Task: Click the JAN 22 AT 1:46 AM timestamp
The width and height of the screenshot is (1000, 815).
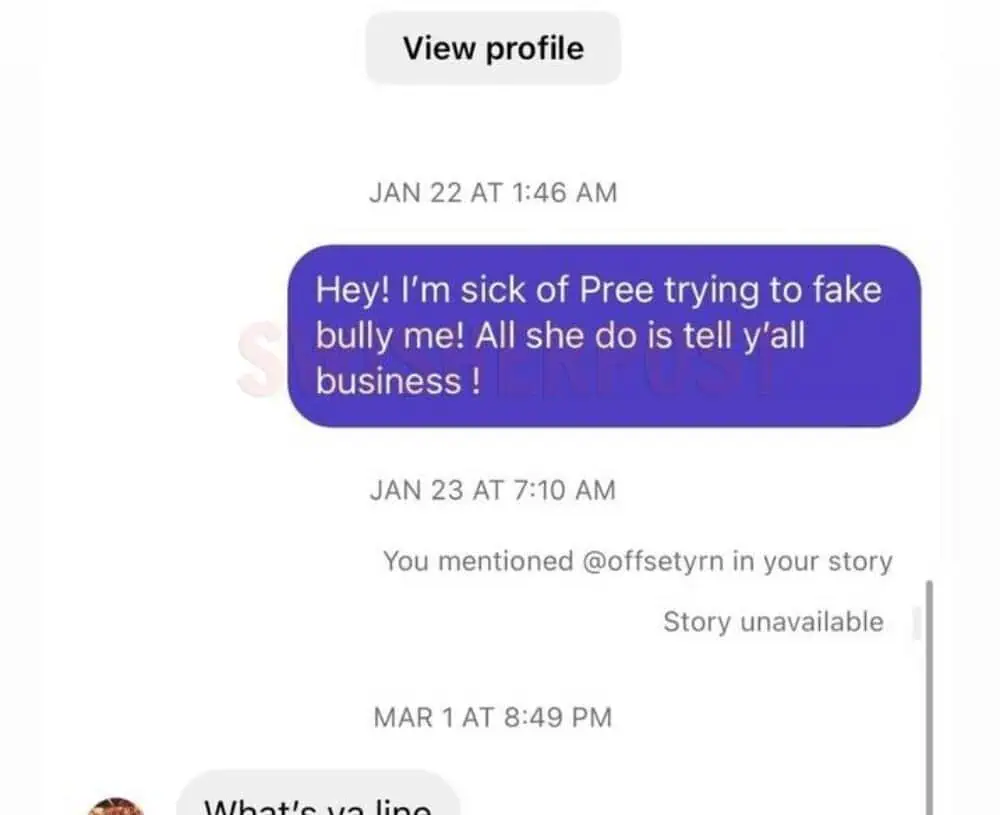Action: click(492, 193)
